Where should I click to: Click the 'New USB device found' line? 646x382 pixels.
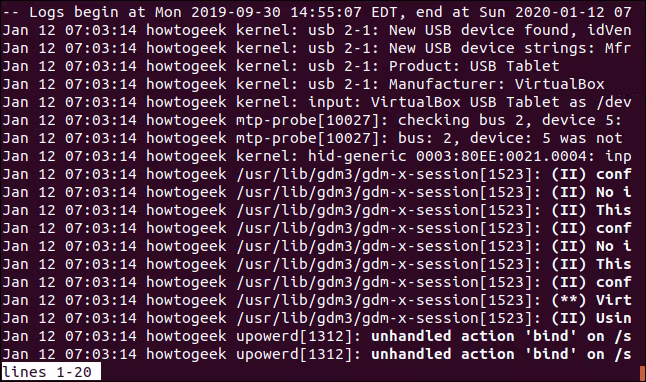tap(317, 30)
